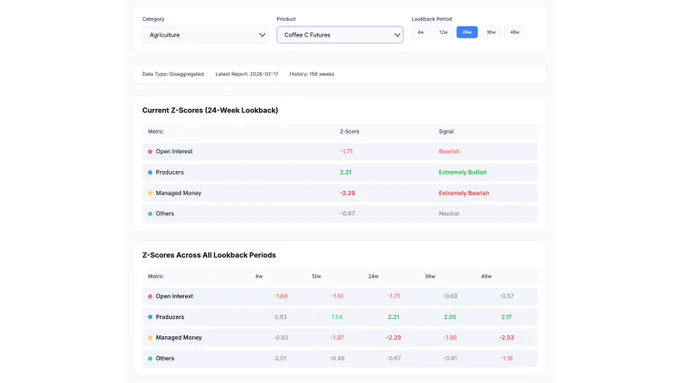Viewport: 680px width, 383px height.
Task: Click the blue dot beside Producers in lookback table
Action: (150, 317)
